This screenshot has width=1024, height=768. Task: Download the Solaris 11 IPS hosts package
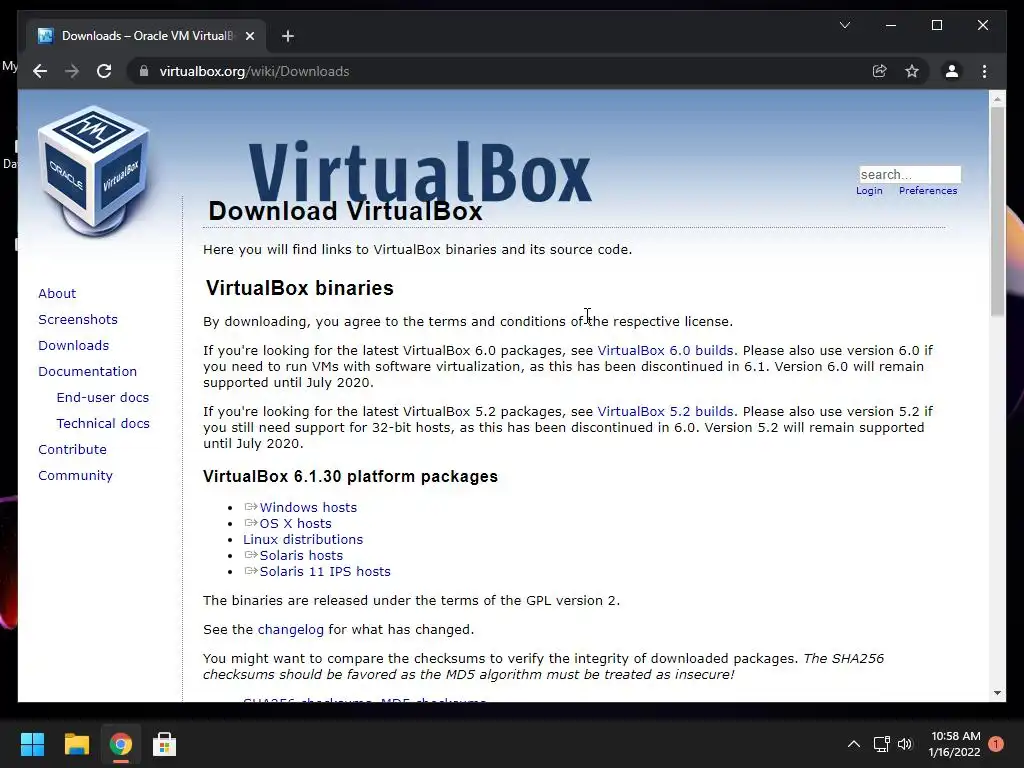pyautogui.click(x=325, y=571)
